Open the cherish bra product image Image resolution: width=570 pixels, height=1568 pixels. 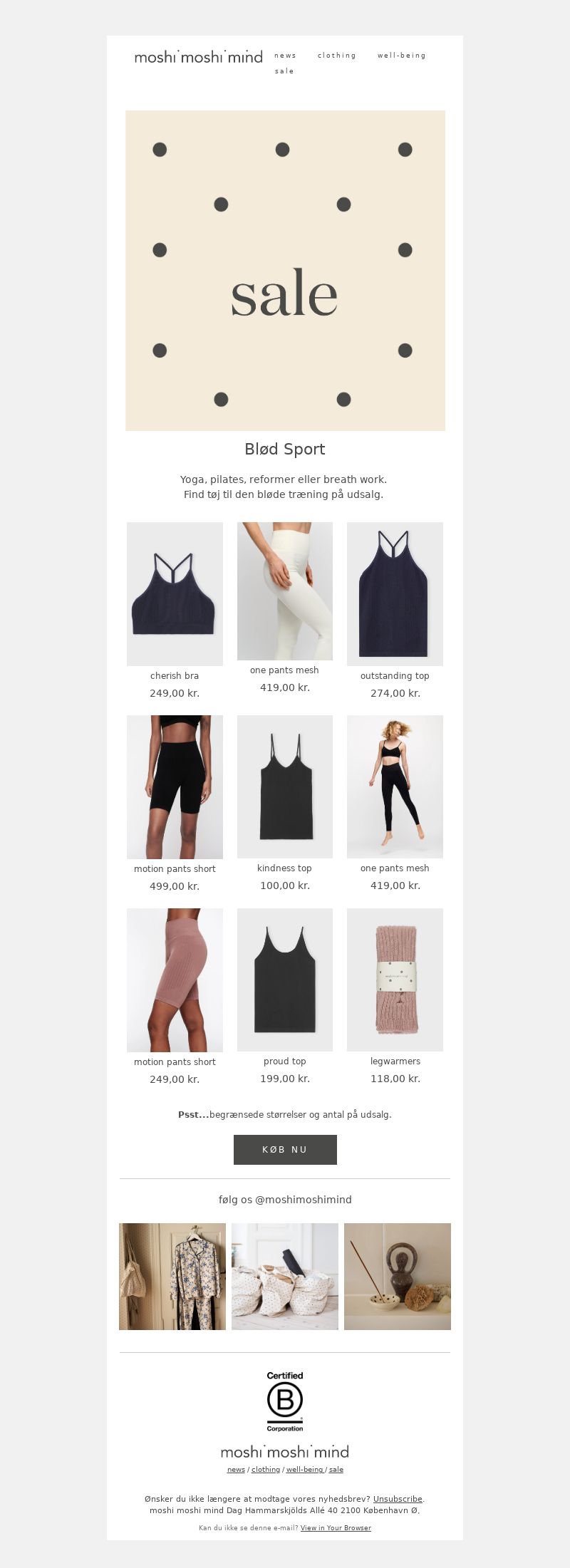[x=175, y=594]
